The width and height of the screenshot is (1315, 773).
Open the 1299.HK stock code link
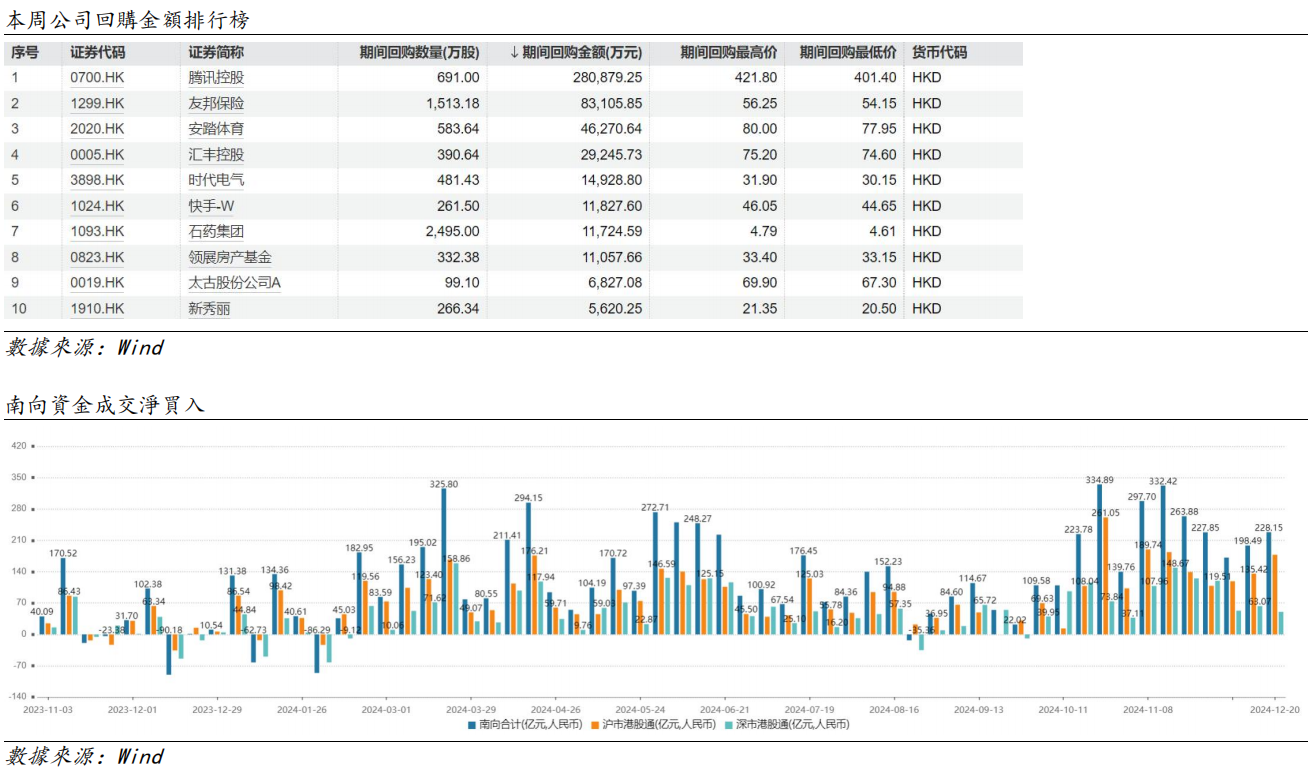97,103
